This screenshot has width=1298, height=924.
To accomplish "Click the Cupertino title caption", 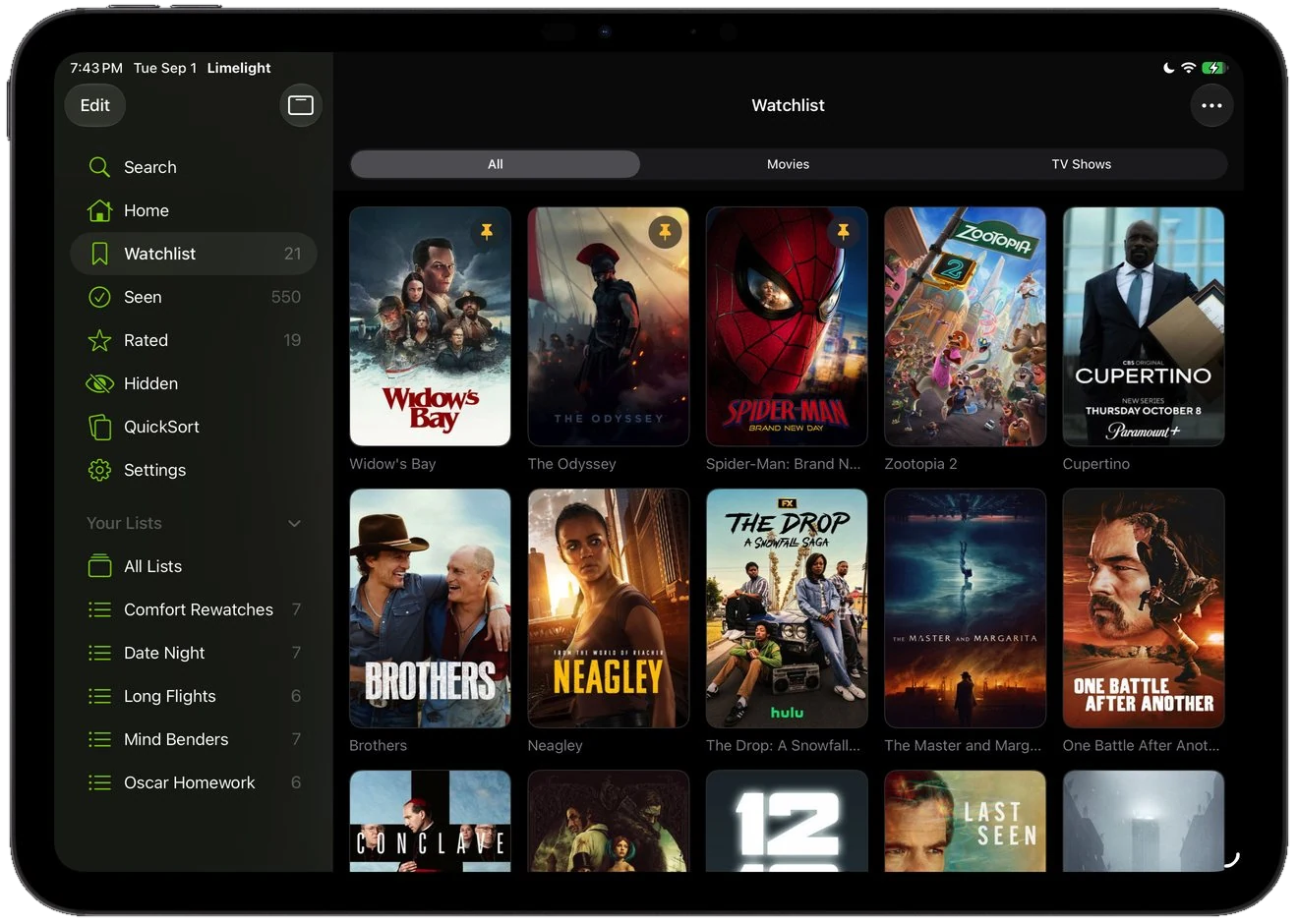I will point(1096,464).
